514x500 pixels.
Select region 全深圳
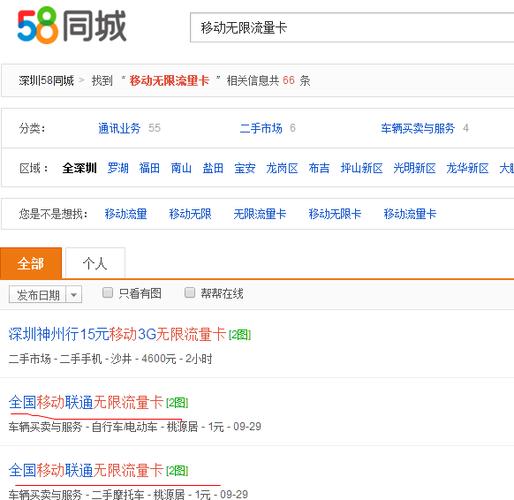[79, 168]
